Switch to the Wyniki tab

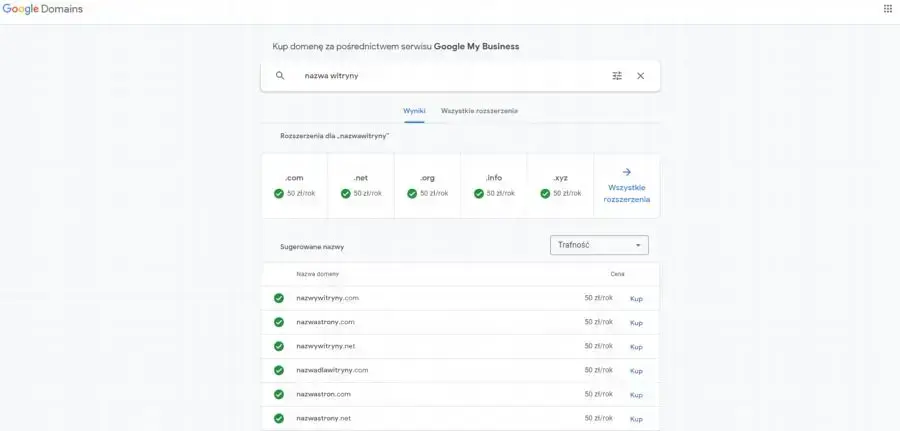414,111
